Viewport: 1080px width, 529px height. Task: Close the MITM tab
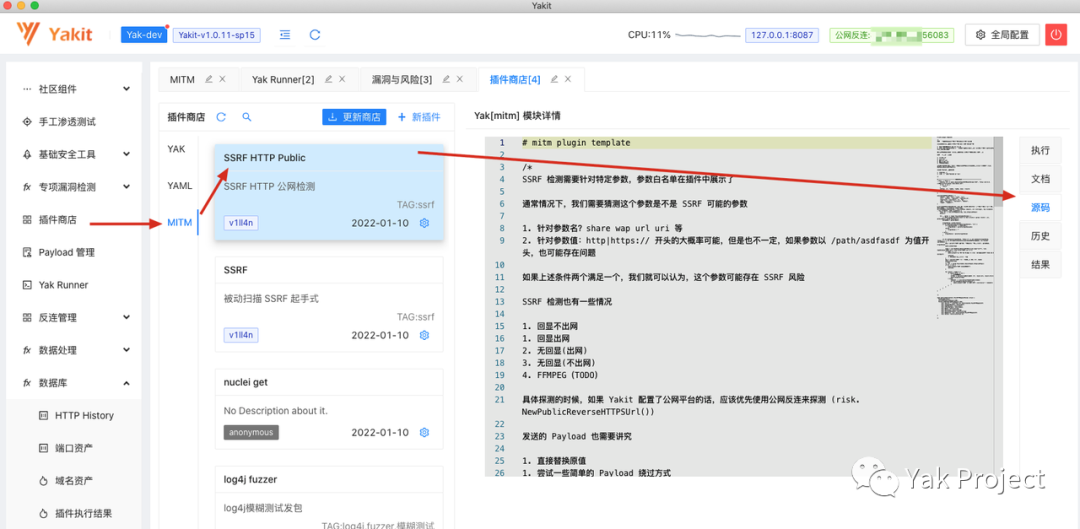pyautogui.click(x=222, y=79)
